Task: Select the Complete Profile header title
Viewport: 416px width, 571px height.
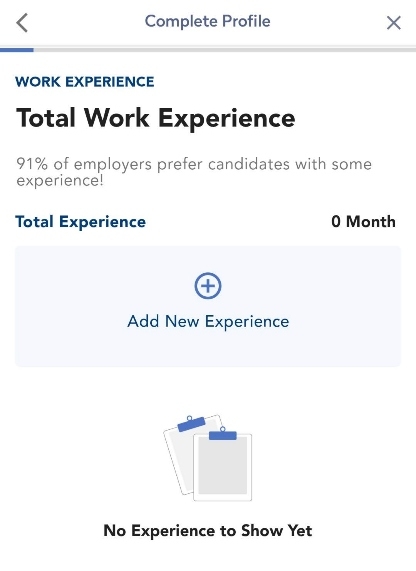Action: point(208,21)
